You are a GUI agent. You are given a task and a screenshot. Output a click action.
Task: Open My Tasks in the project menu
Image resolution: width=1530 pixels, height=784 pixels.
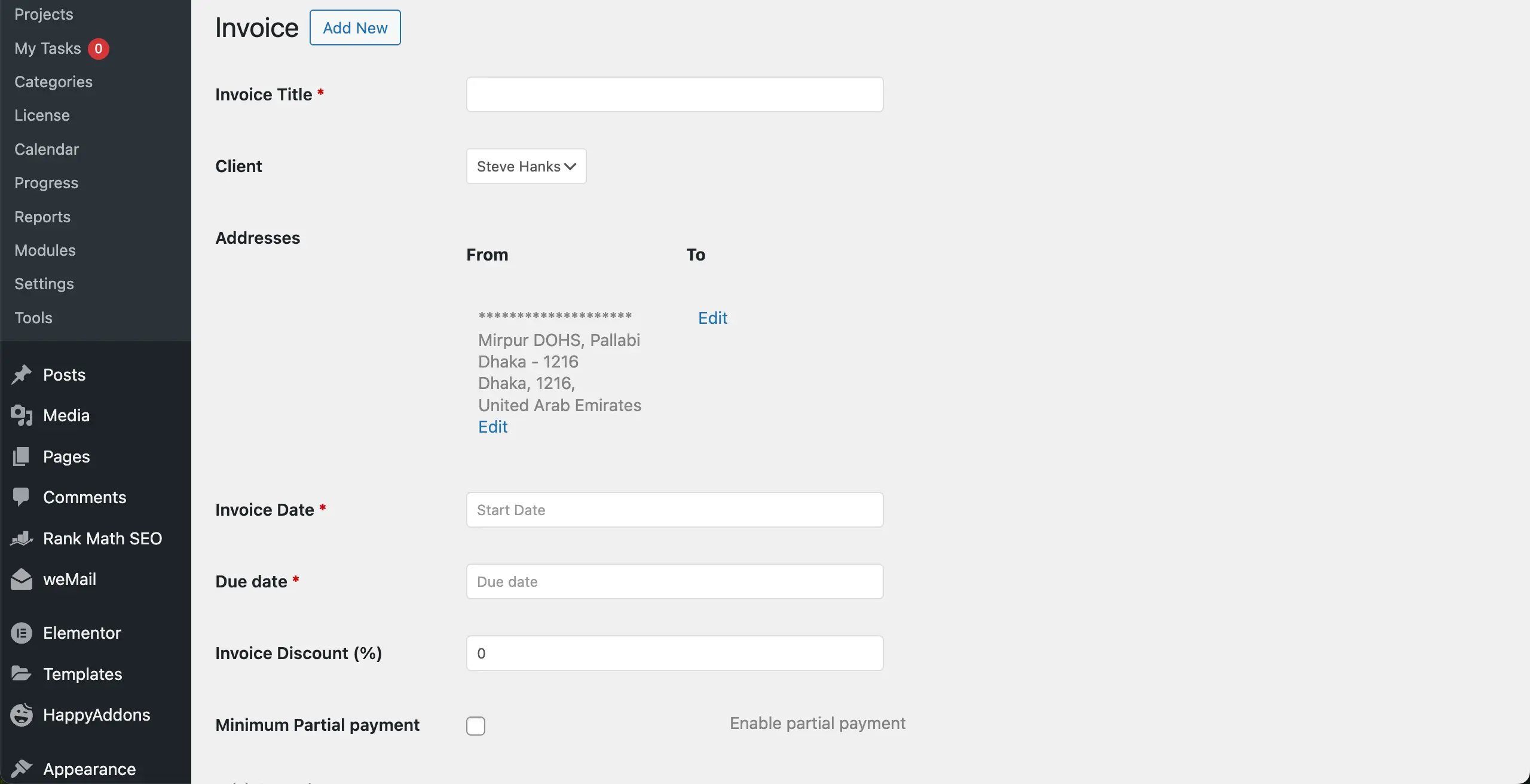point(48,48)
